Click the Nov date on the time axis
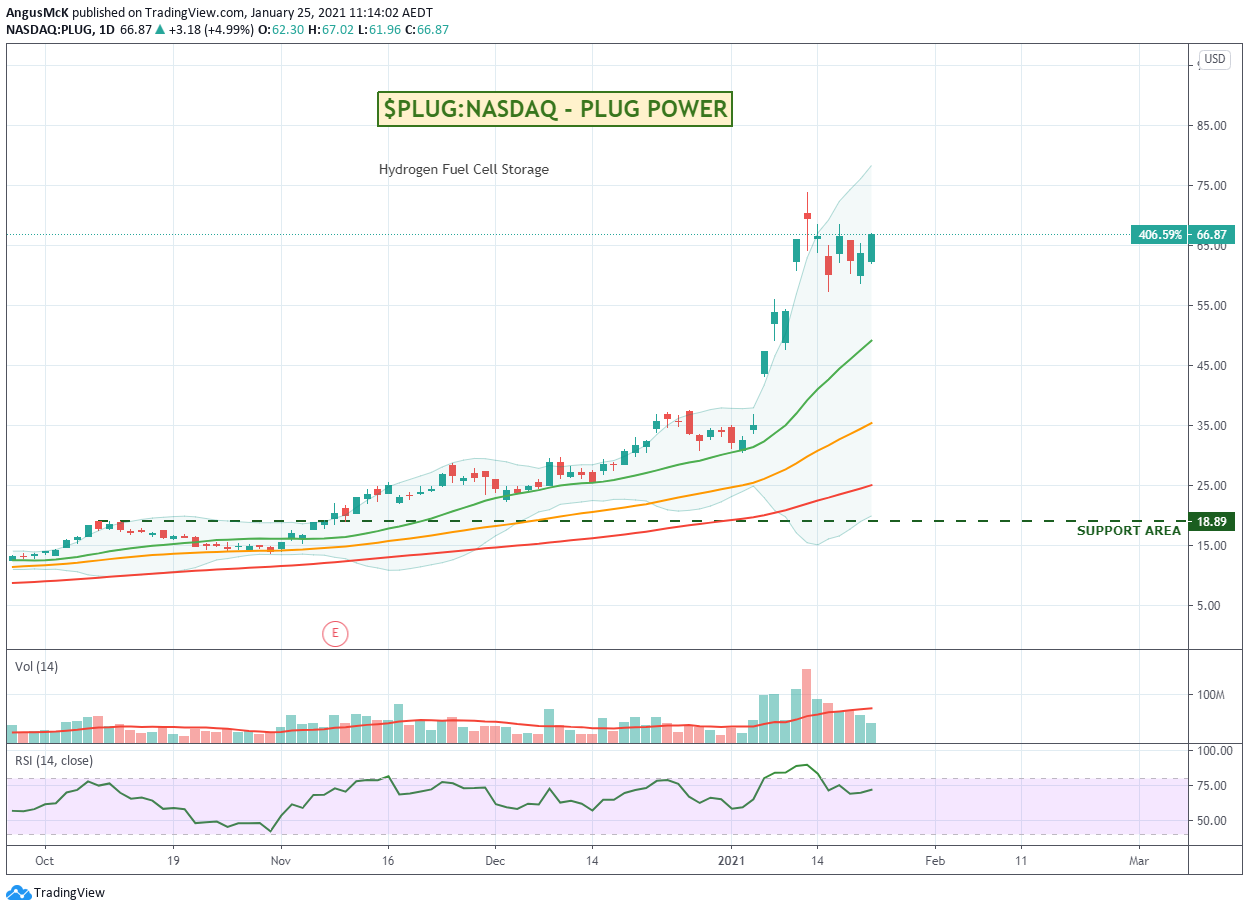The width and height of the screenshot is (1249, 911). point(281,860)
